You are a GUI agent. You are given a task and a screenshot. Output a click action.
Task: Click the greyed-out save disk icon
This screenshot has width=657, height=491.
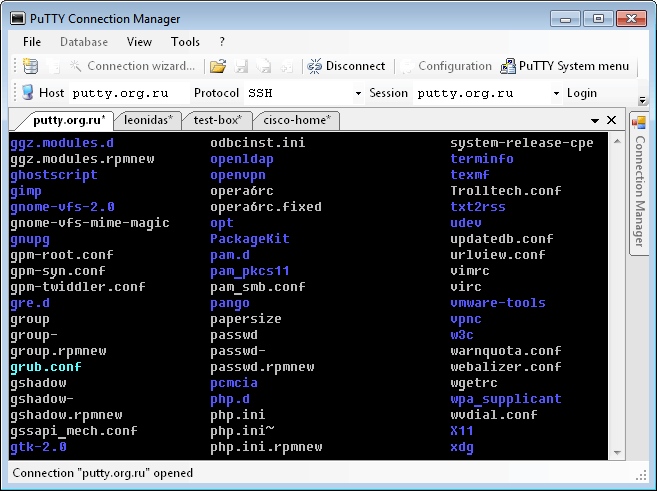[241, 66]
